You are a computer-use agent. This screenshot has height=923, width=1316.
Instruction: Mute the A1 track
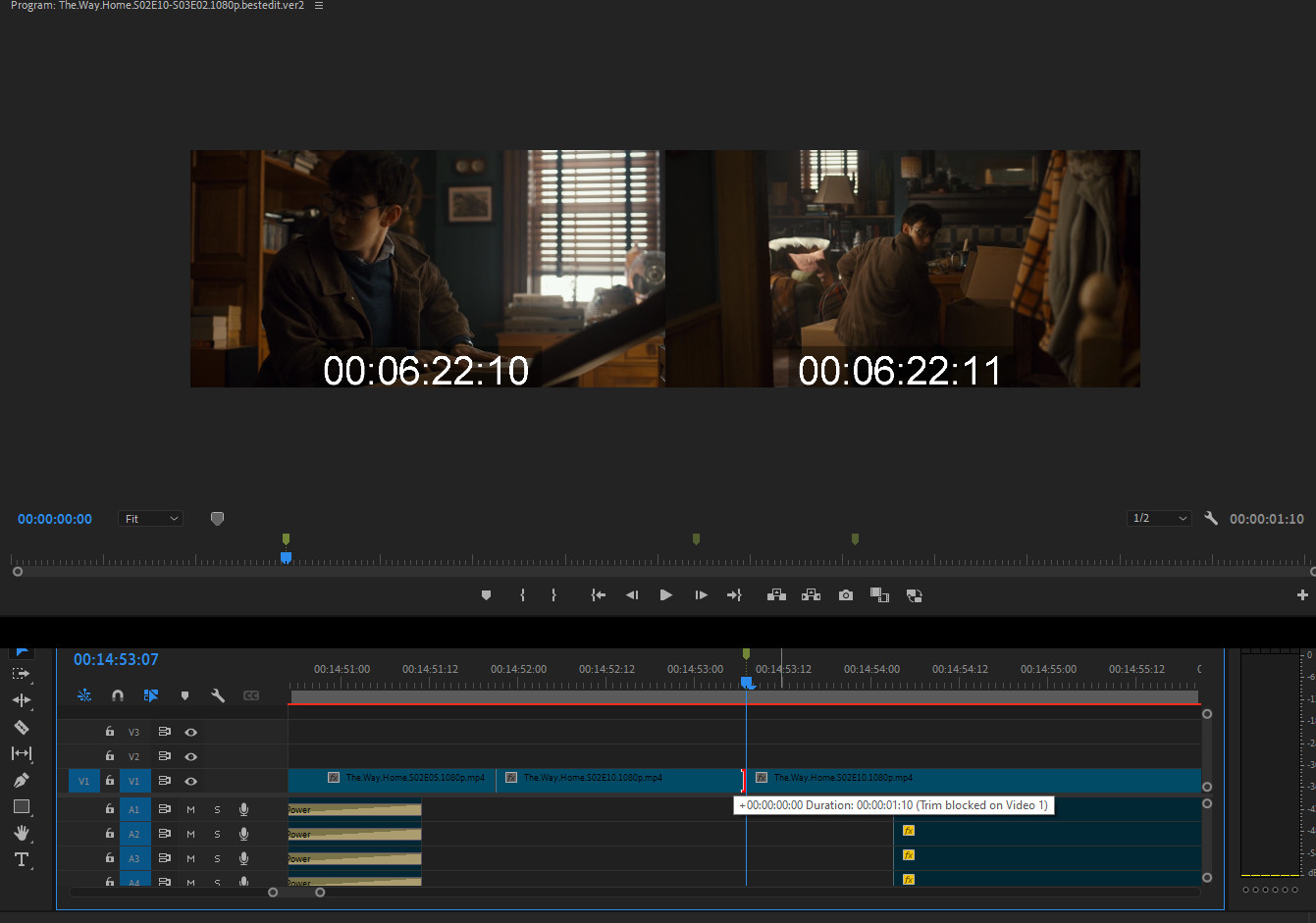coord(190,809)
